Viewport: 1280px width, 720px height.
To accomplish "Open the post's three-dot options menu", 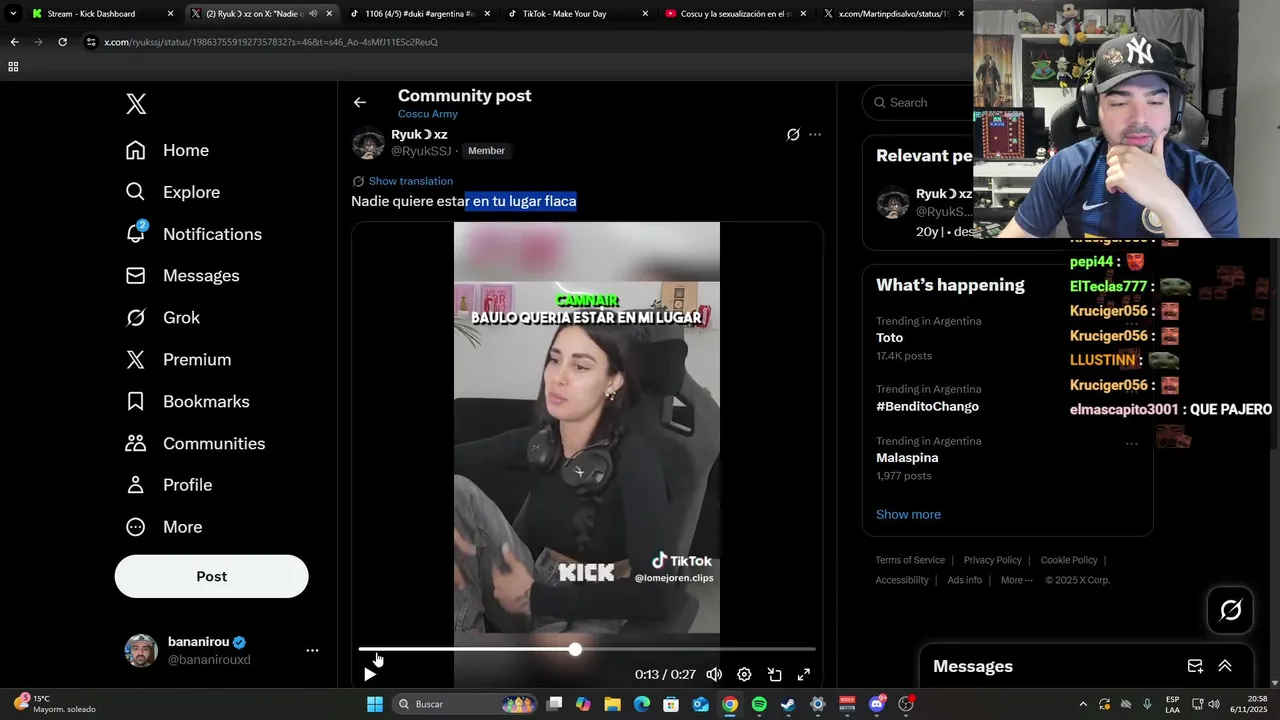I will point(815,135).
